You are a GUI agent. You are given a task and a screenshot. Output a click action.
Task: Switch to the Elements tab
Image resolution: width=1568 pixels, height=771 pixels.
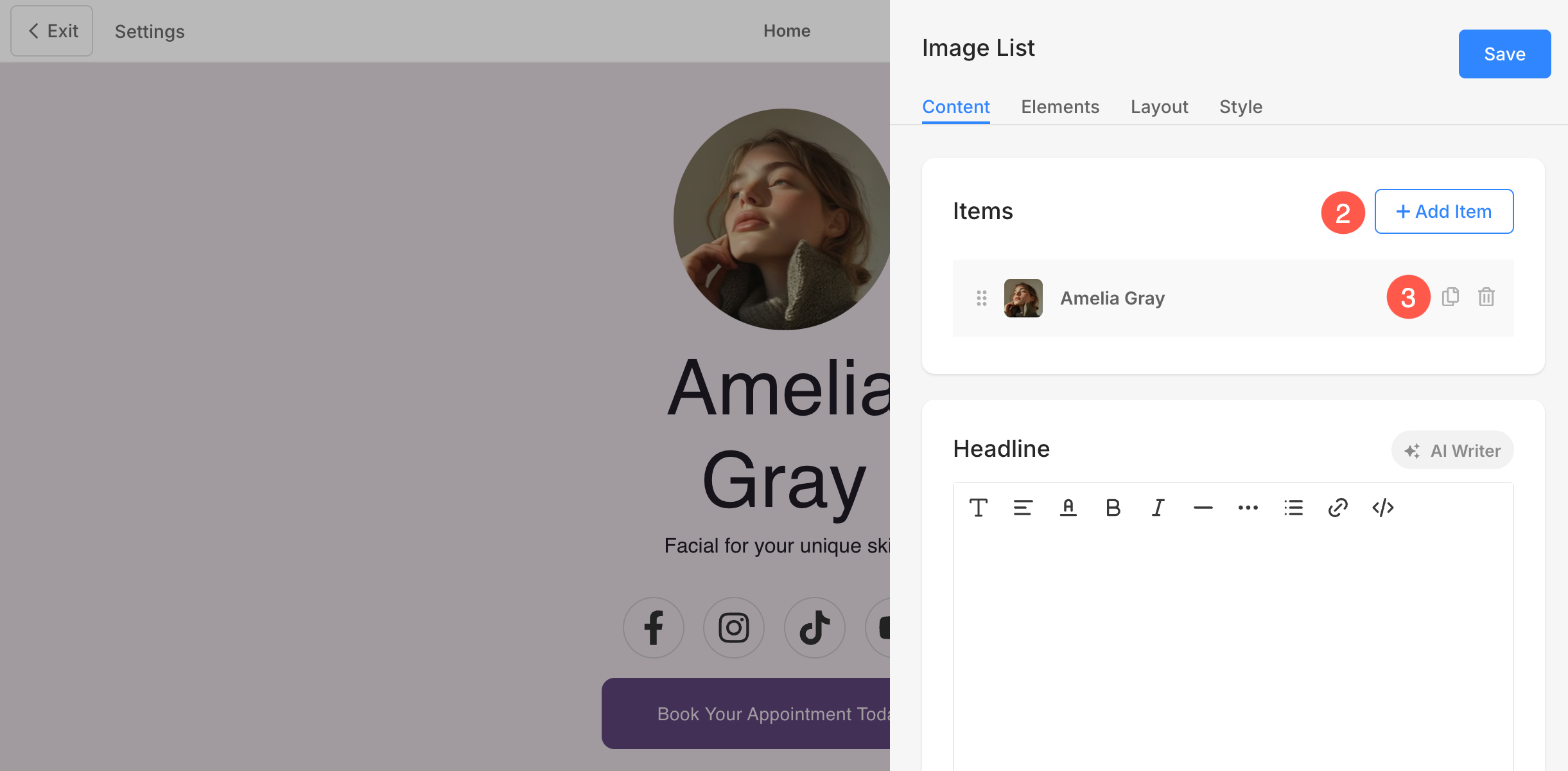(x=1060, y=107)
